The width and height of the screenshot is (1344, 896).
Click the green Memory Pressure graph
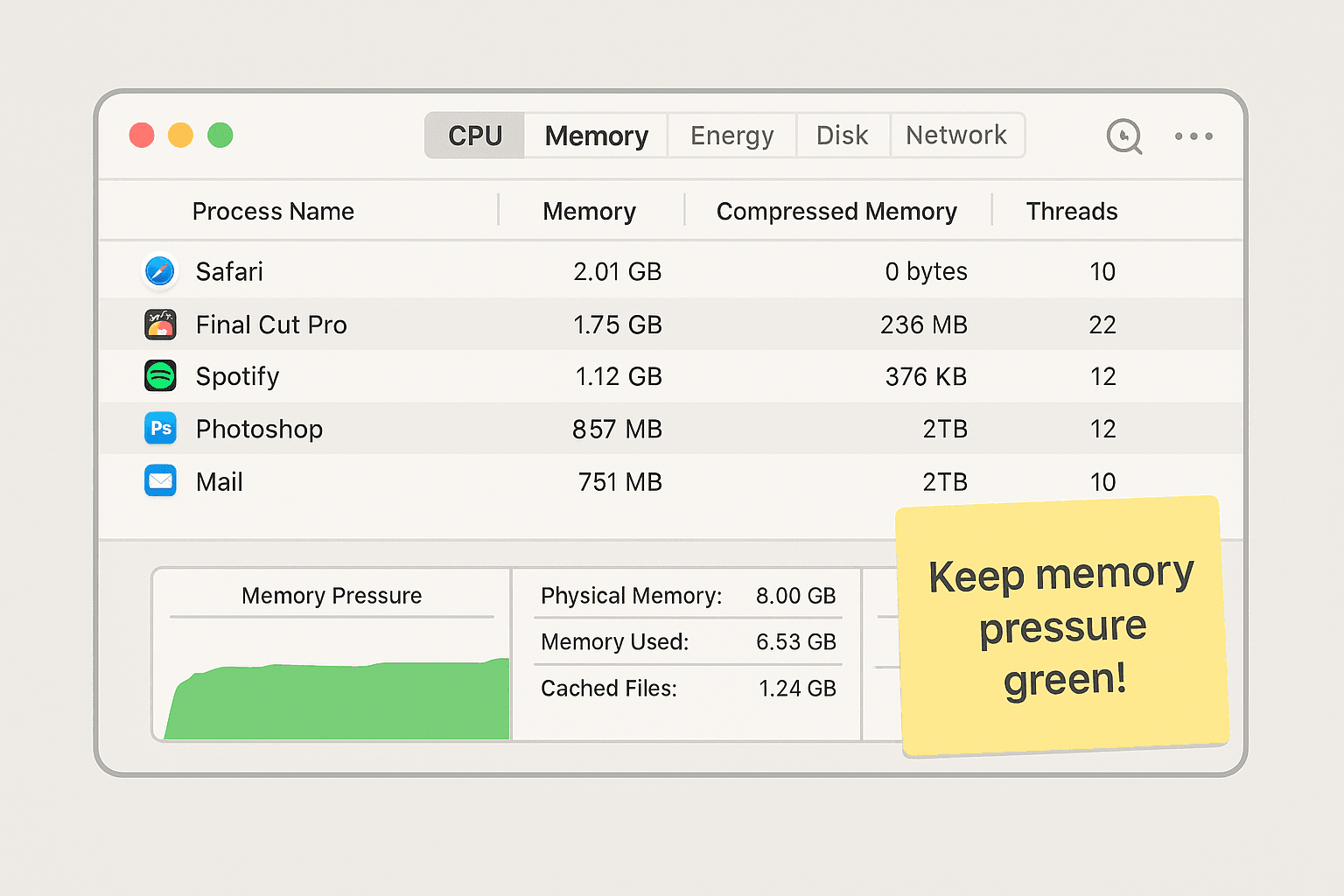click(x=337, y=701)
